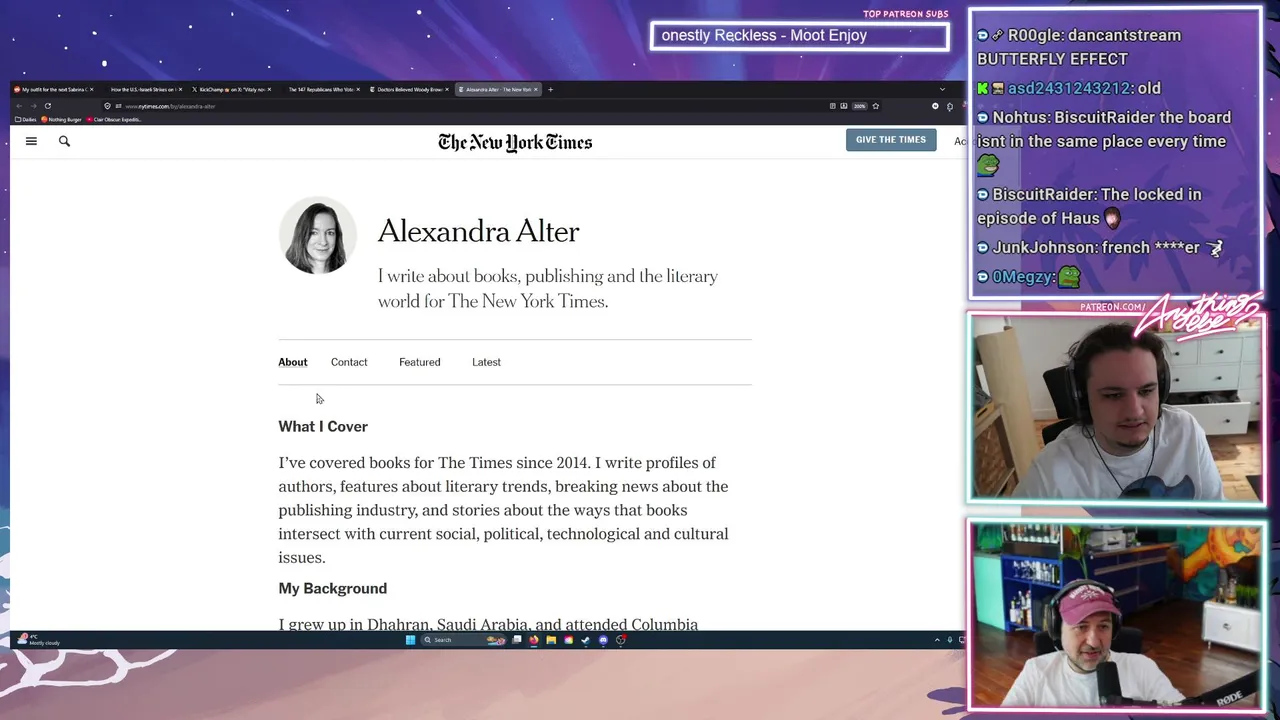Screen dimensions: 1280x720
Task: Click the GIVE THE TIMES button
Action: click(x=891, y=140)
